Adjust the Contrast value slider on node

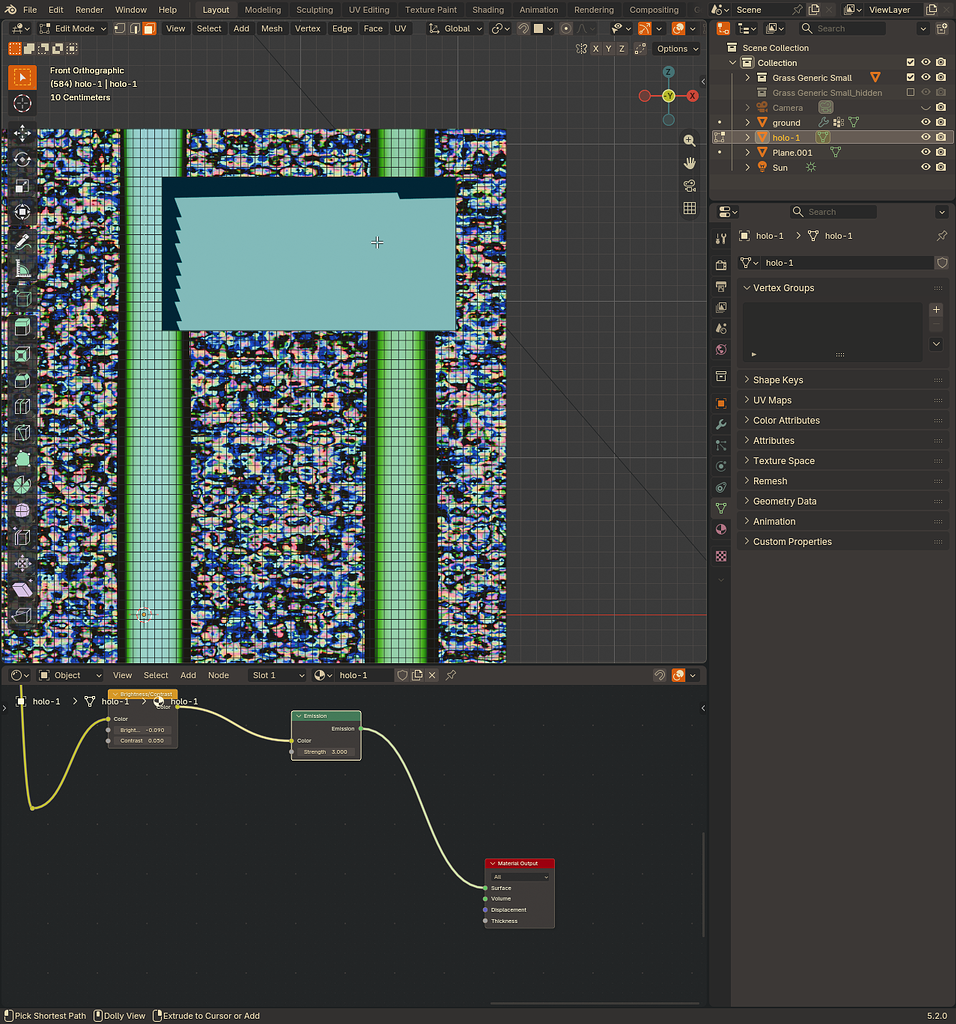[x=142, y=741]
